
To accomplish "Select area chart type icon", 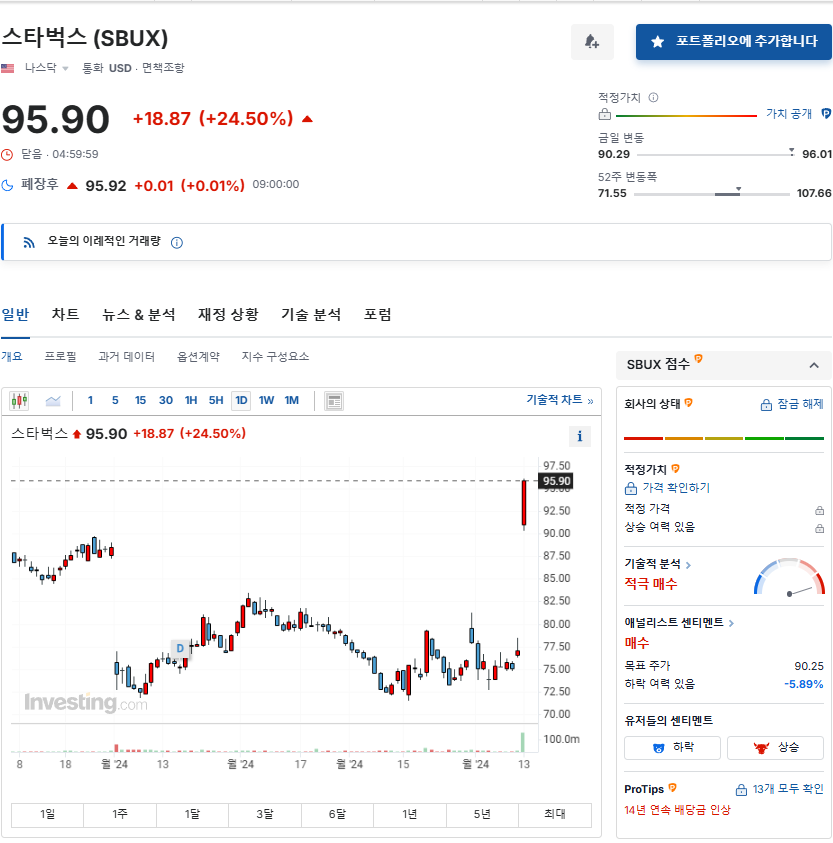I will click(x=53, y=401).
